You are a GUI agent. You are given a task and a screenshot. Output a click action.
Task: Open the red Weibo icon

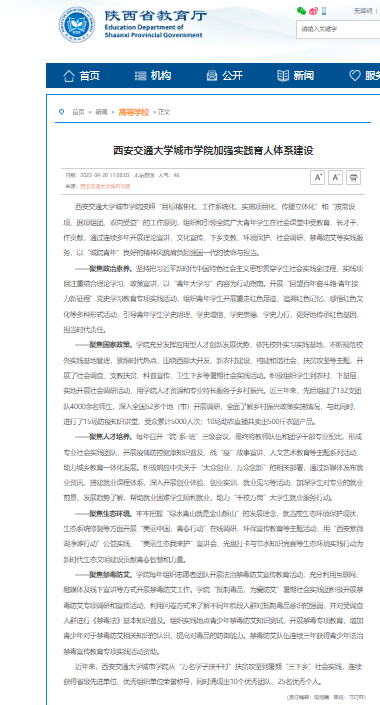313,11
